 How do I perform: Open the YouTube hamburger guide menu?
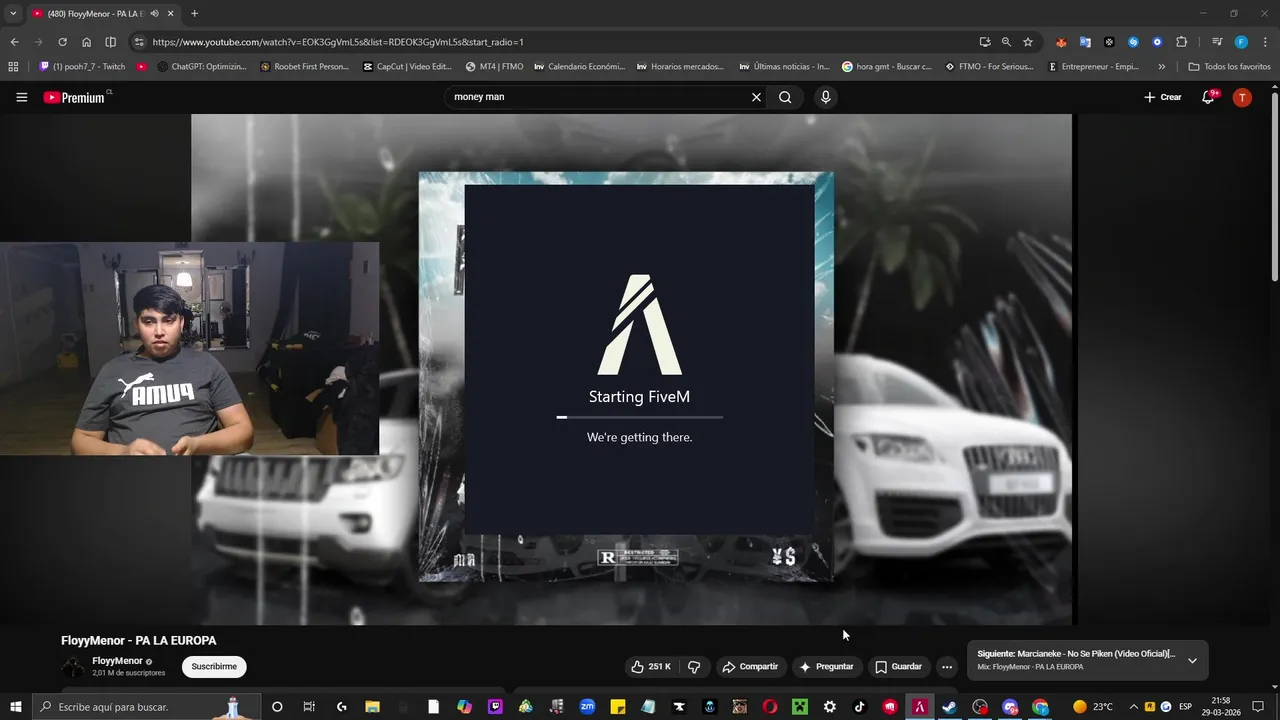pos(21,97)
